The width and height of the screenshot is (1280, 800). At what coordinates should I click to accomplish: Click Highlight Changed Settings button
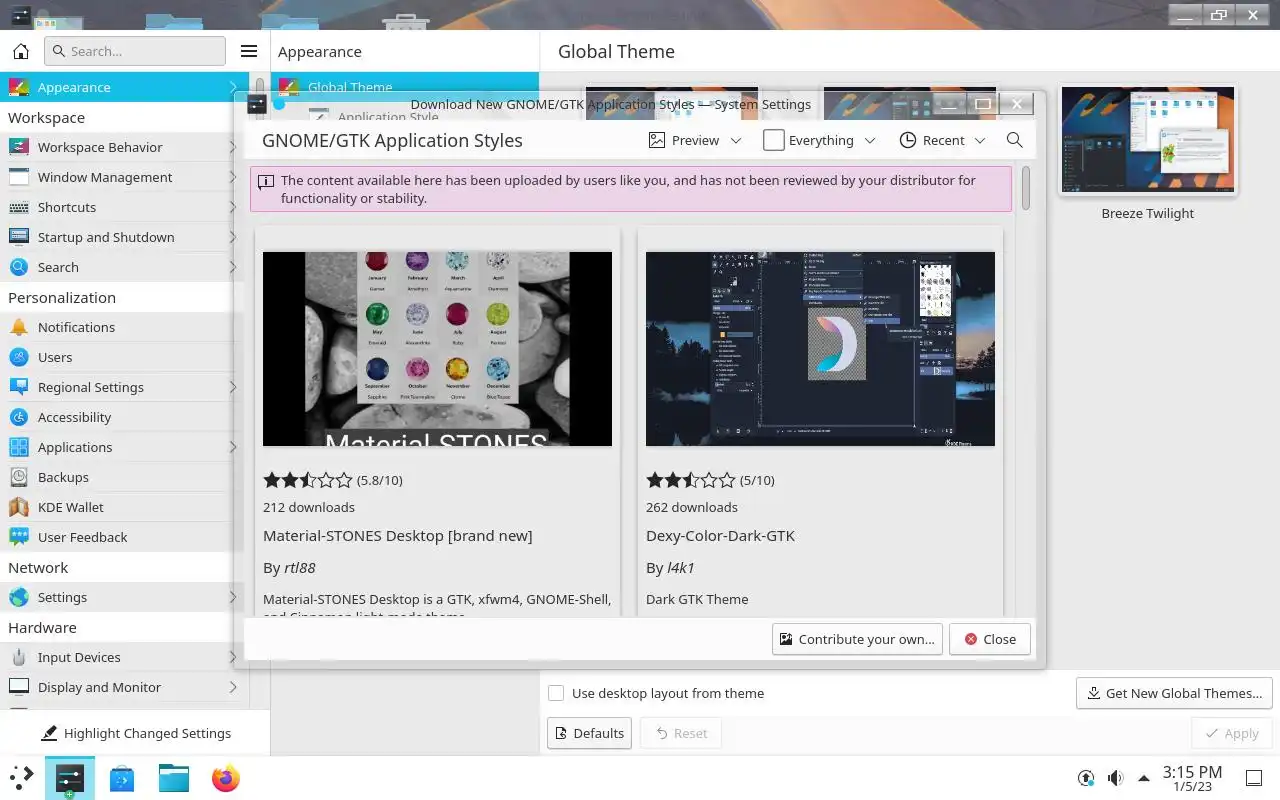point(135,733)
